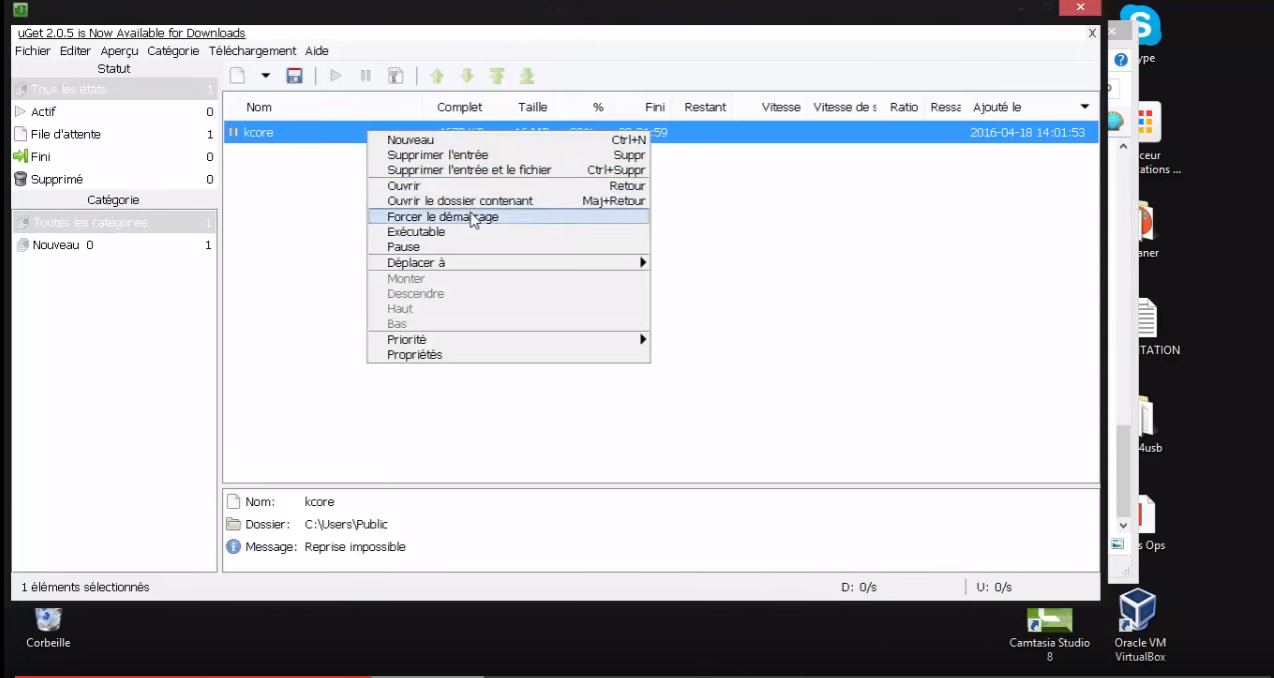This screenshot has height=678, width=1274.
Task: Click the U: 0/s upload speed
Action: [x=994, y=587]
